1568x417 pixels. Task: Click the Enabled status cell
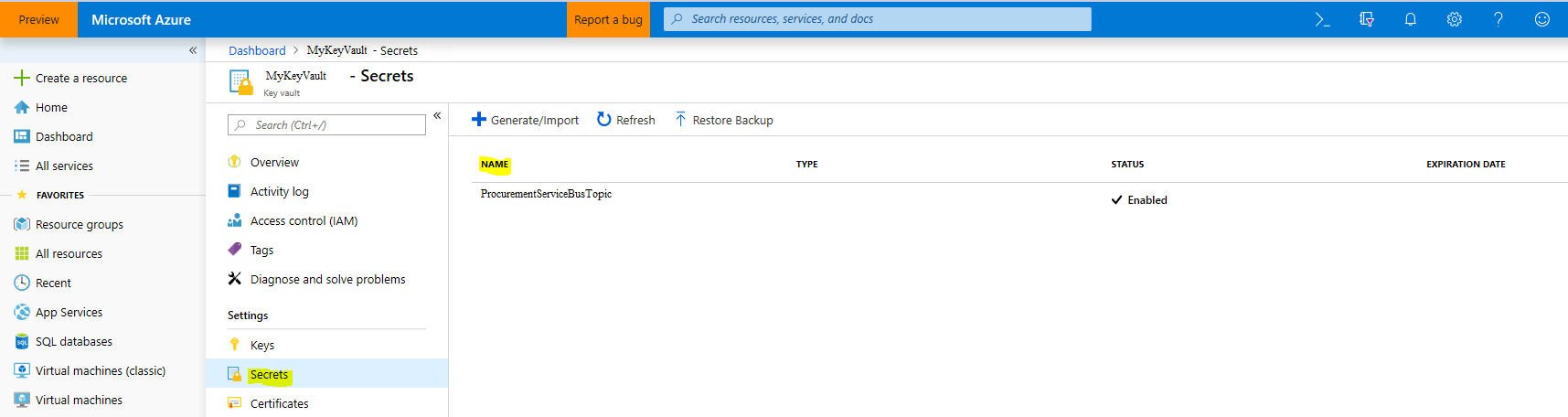click(1139, 200)
